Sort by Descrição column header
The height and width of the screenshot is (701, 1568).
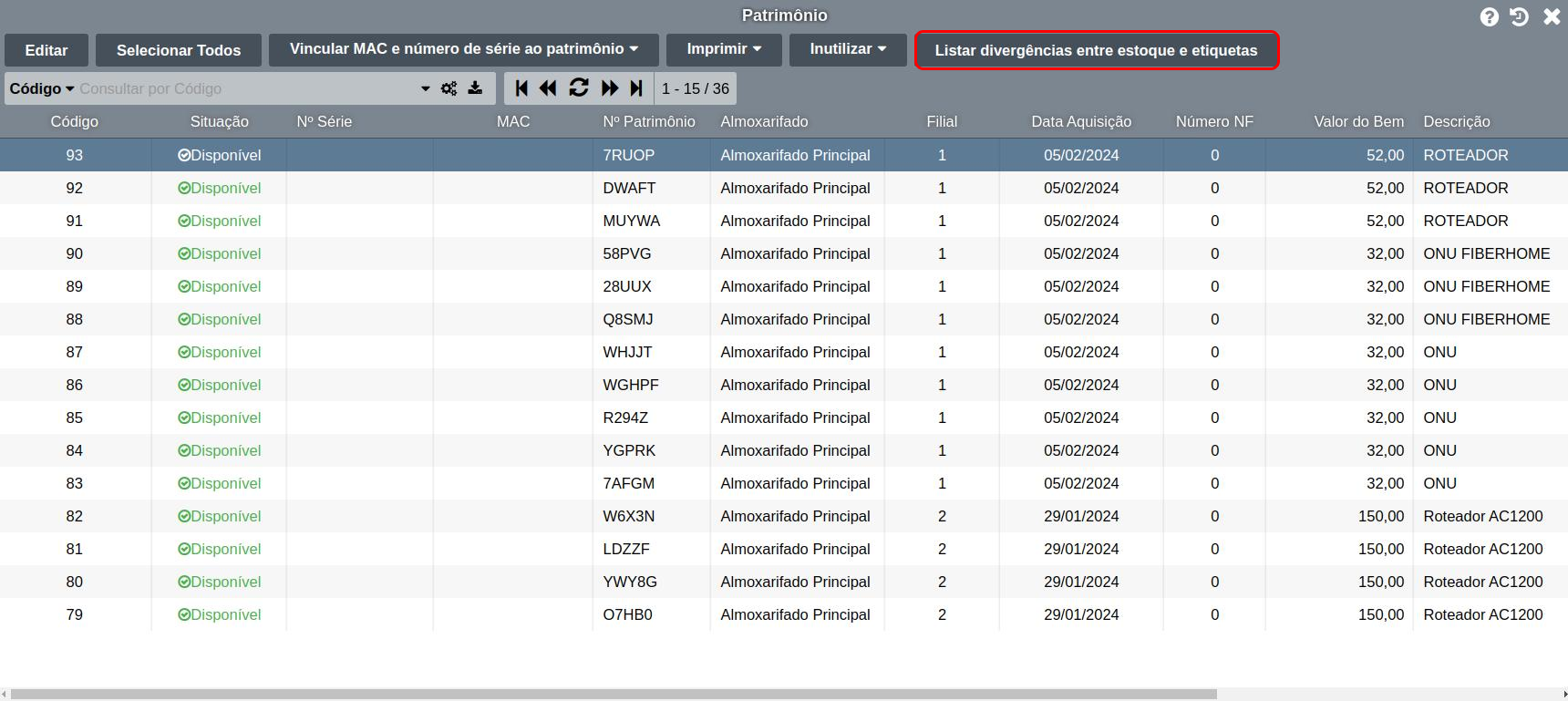(x=1457, y=121)
